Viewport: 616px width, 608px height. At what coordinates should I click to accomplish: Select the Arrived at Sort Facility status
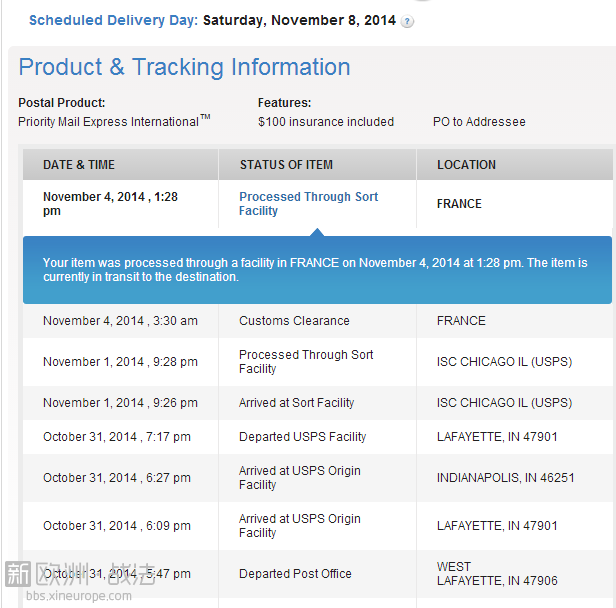click(296, 403)
